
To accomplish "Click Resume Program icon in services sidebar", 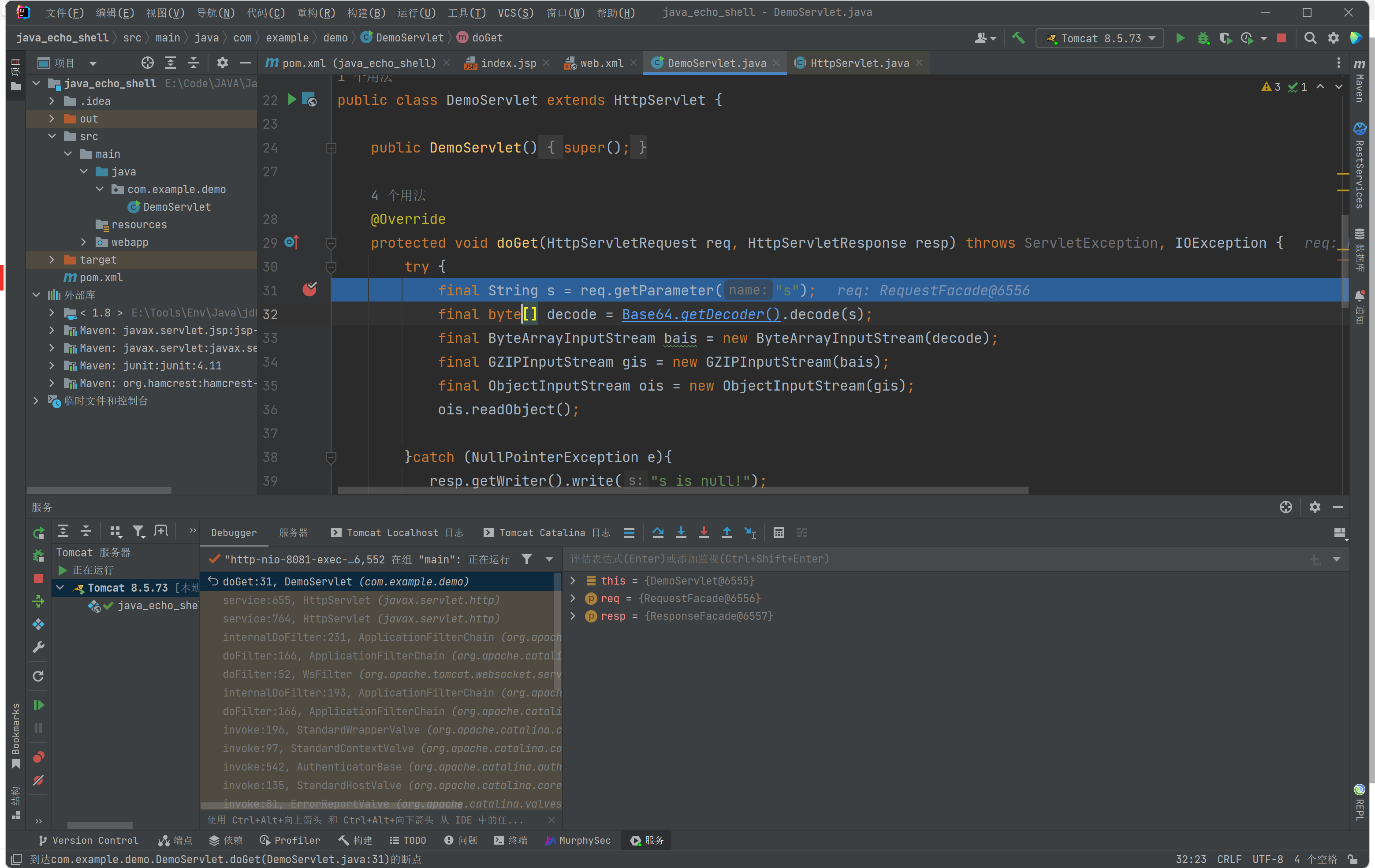I will pos(38,705).
